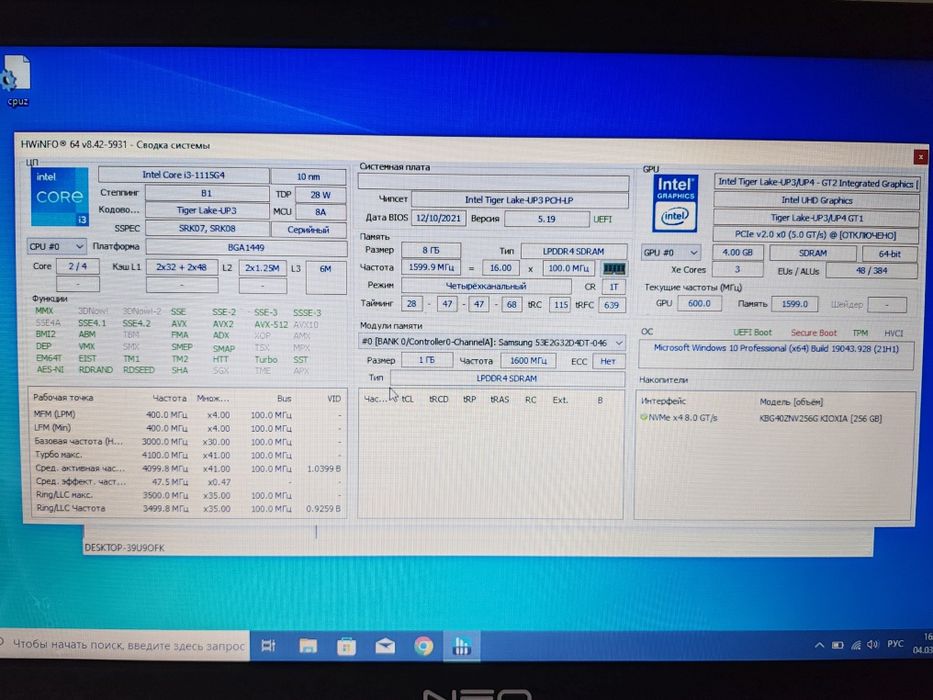This screenshot has height=700, width=933.
Task: Click the MFM (LPM) operating point row
Action: pyautogui.click(x=187, y=414)
